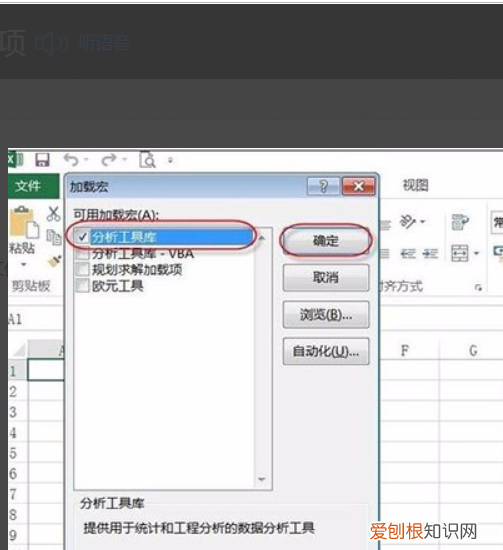
Task: Click the Increase Indent icon
Action: pos(430,253)
